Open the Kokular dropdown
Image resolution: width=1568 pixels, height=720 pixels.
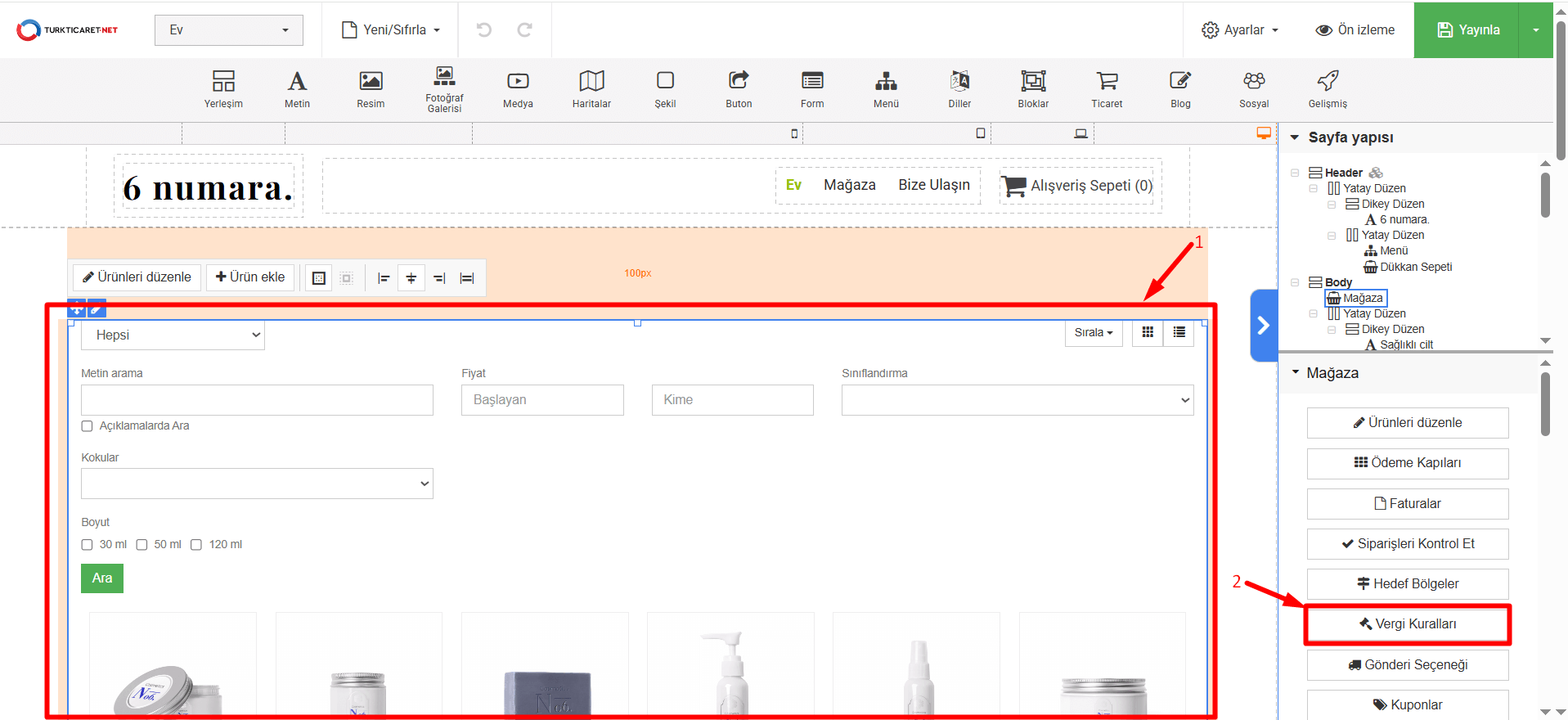[x=257, y=484]
